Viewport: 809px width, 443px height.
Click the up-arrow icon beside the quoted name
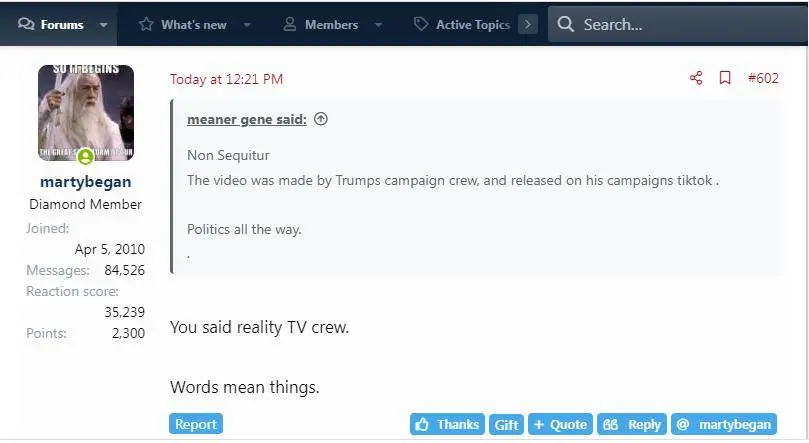point(320,119)
